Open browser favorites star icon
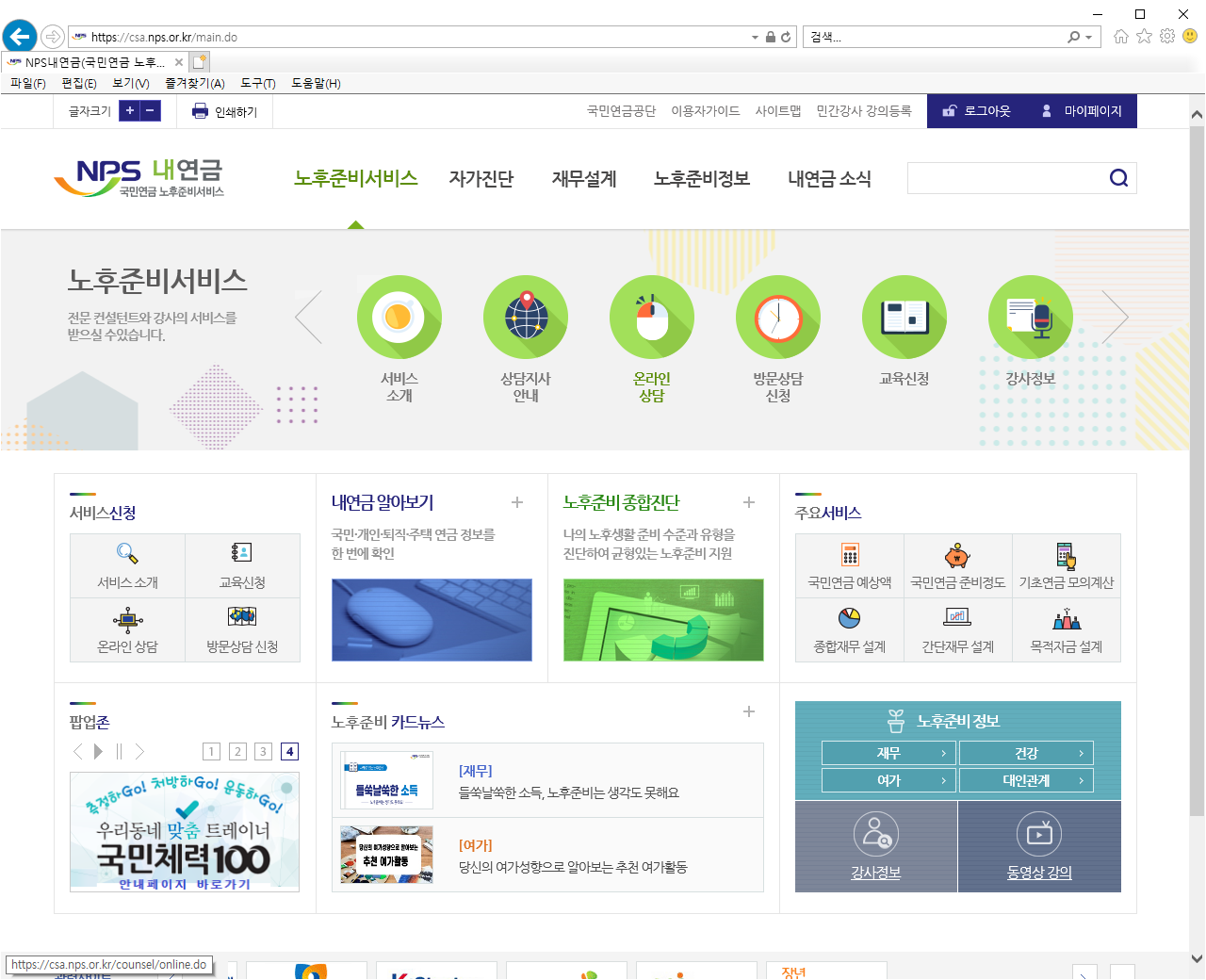 pyautogui.click(x=1144, y=36)
